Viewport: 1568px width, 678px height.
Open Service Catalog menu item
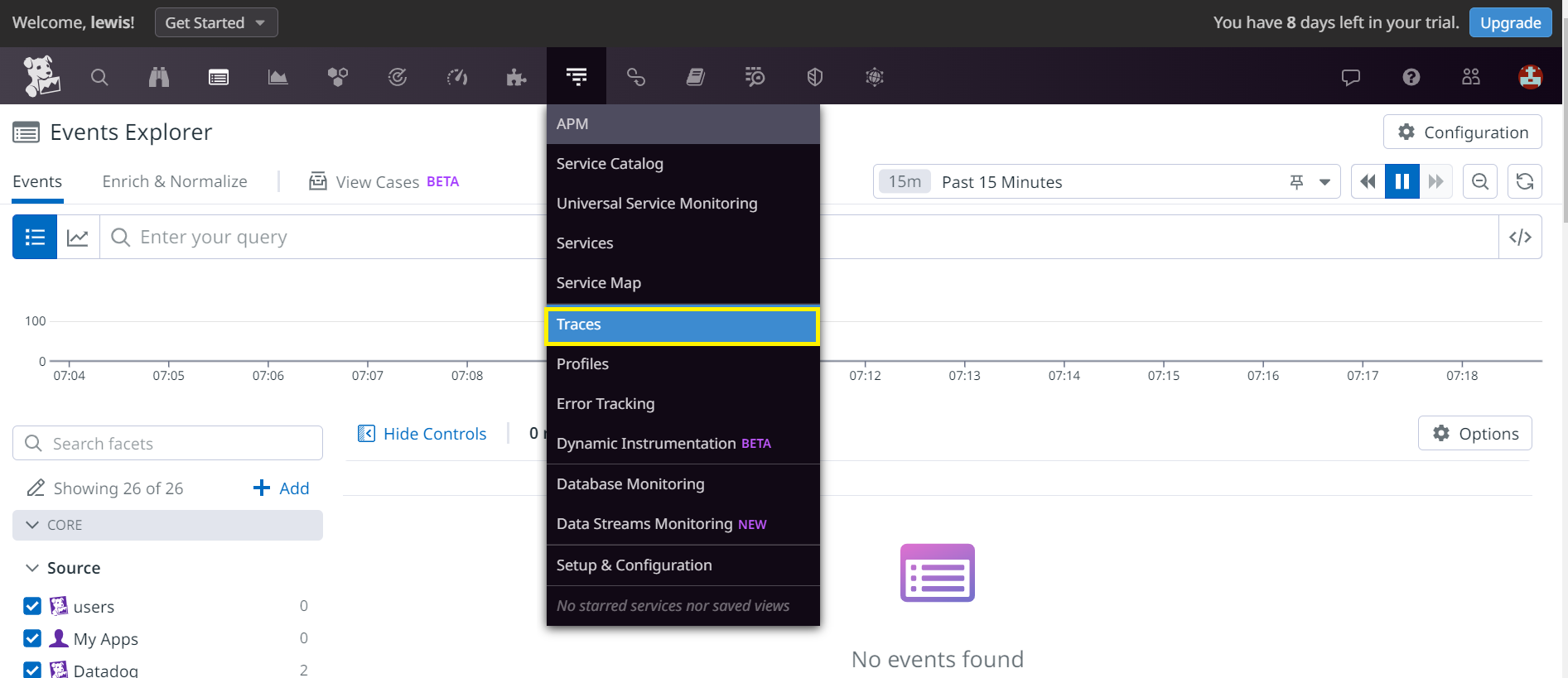click(x=683, y=164)
